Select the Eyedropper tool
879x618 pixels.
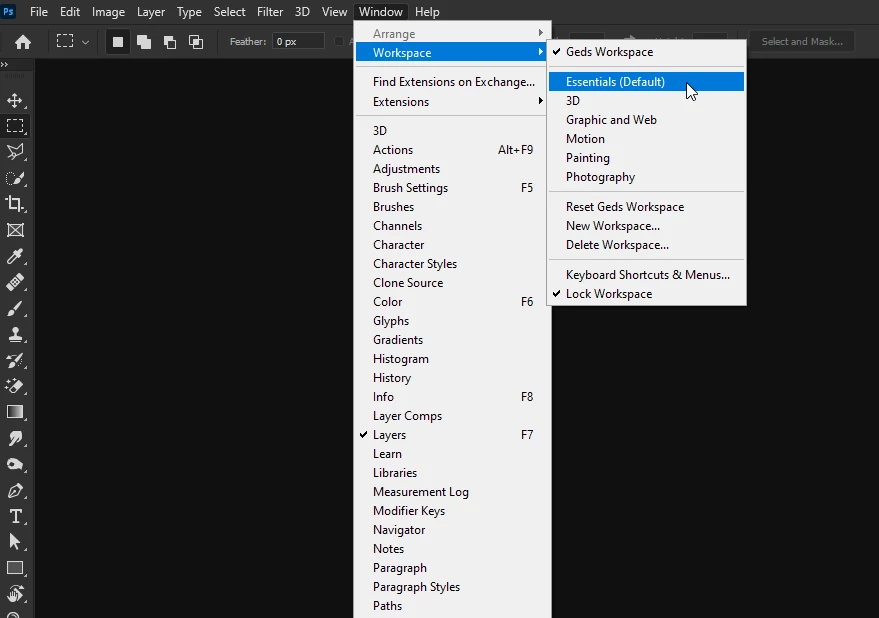15,256
